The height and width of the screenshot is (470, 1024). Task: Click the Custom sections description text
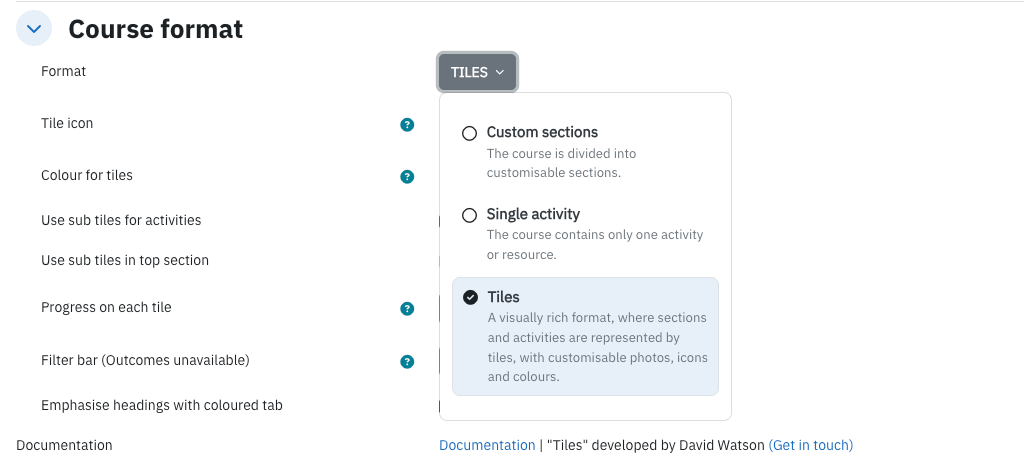pyautogui.click(x=561, y=163)
